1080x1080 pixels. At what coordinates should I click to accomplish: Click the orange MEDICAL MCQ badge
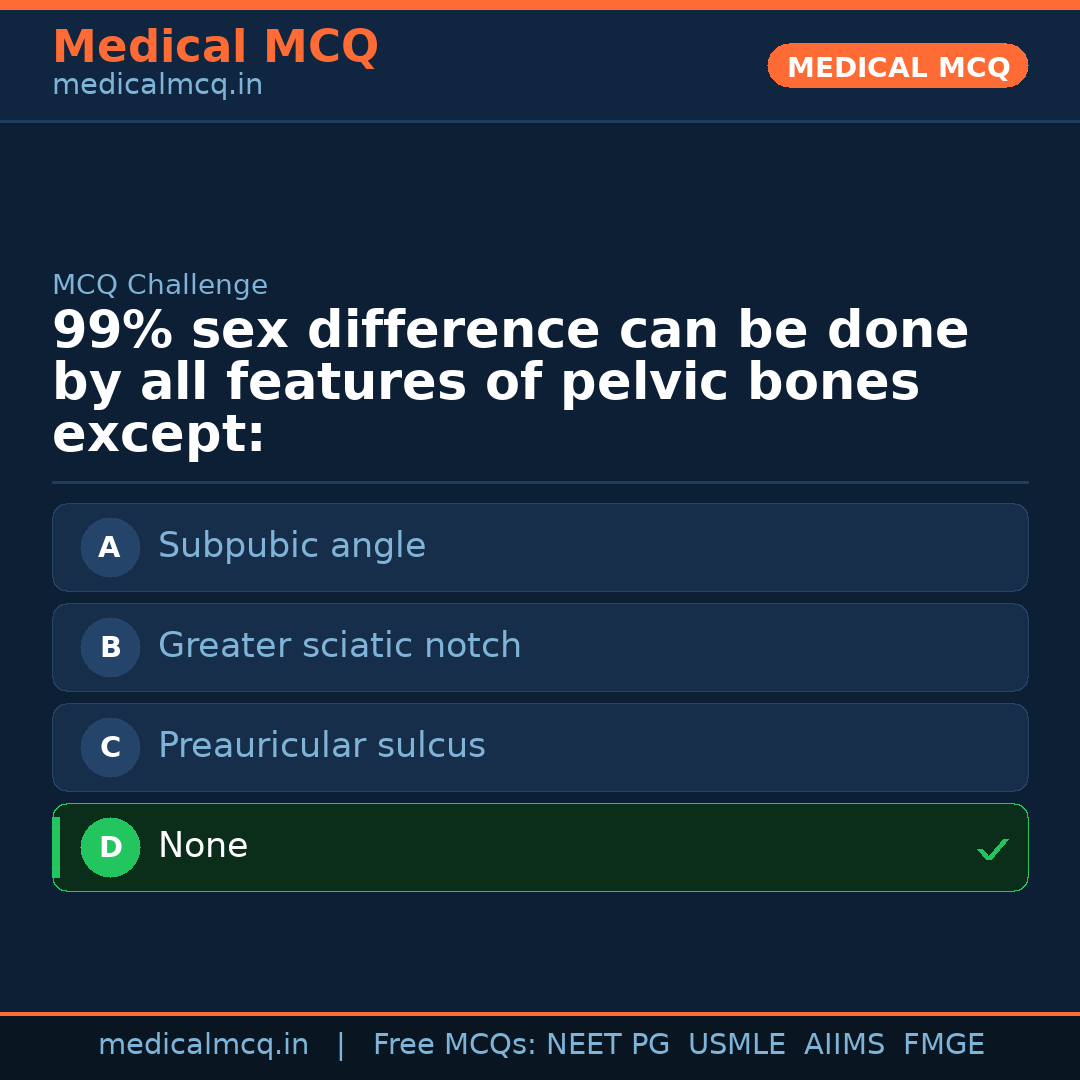897,66
